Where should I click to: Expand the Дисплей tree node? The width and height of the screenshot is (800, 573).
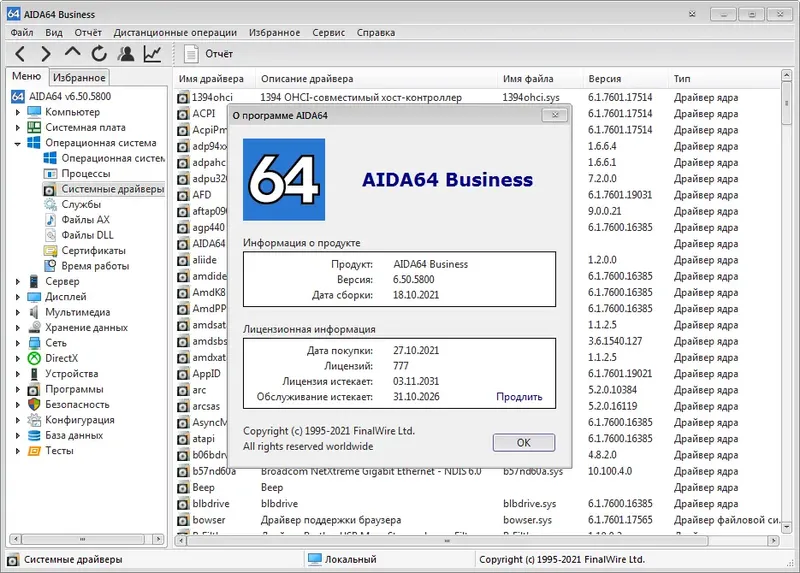point(18,297)
